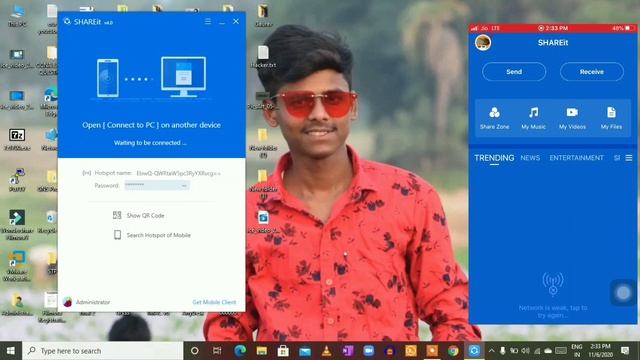Open Google Chrome from the taskbar
Screen dimensions: 640x360
453,351
